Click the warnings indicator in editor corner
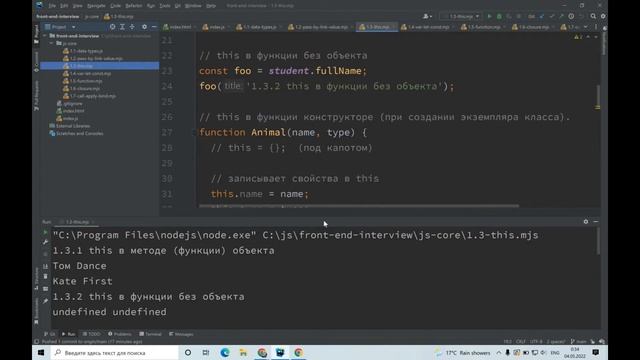This screenshot has width=640, height=360. click(x=578, y=37)
